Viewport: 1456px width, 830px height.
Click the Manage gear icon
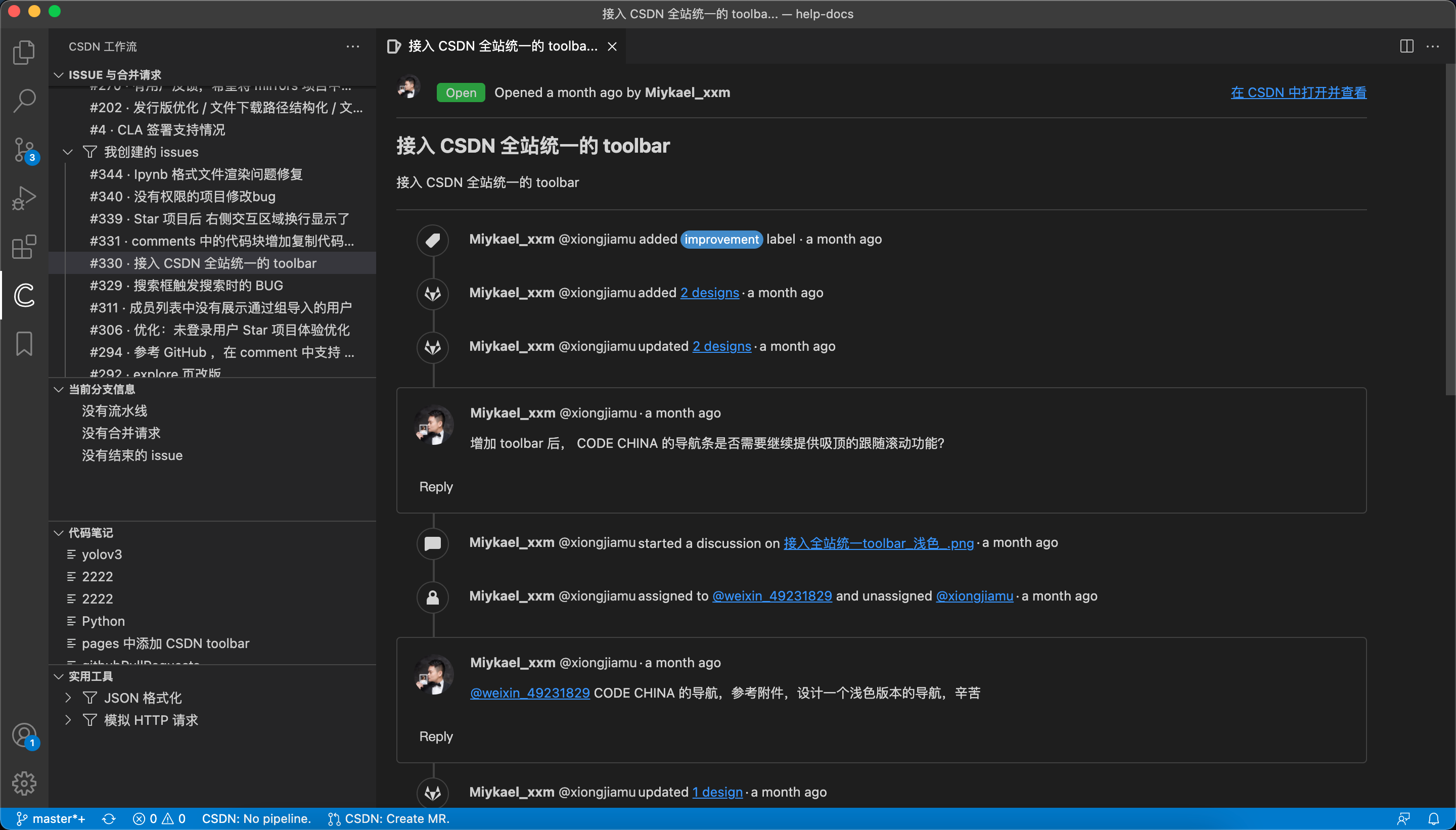(x=24, y=783)
